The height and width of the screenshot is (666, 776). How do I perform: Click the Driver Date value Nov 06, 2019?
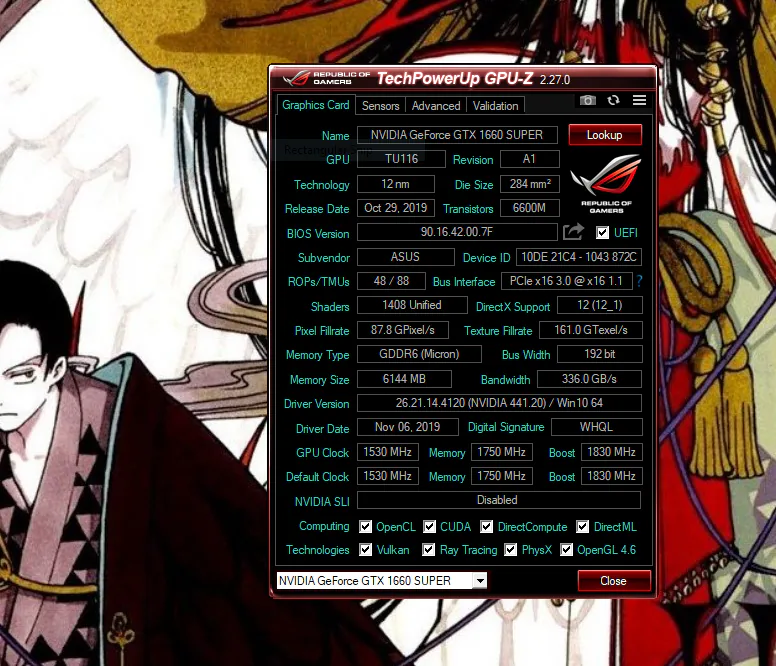[408, 427]
